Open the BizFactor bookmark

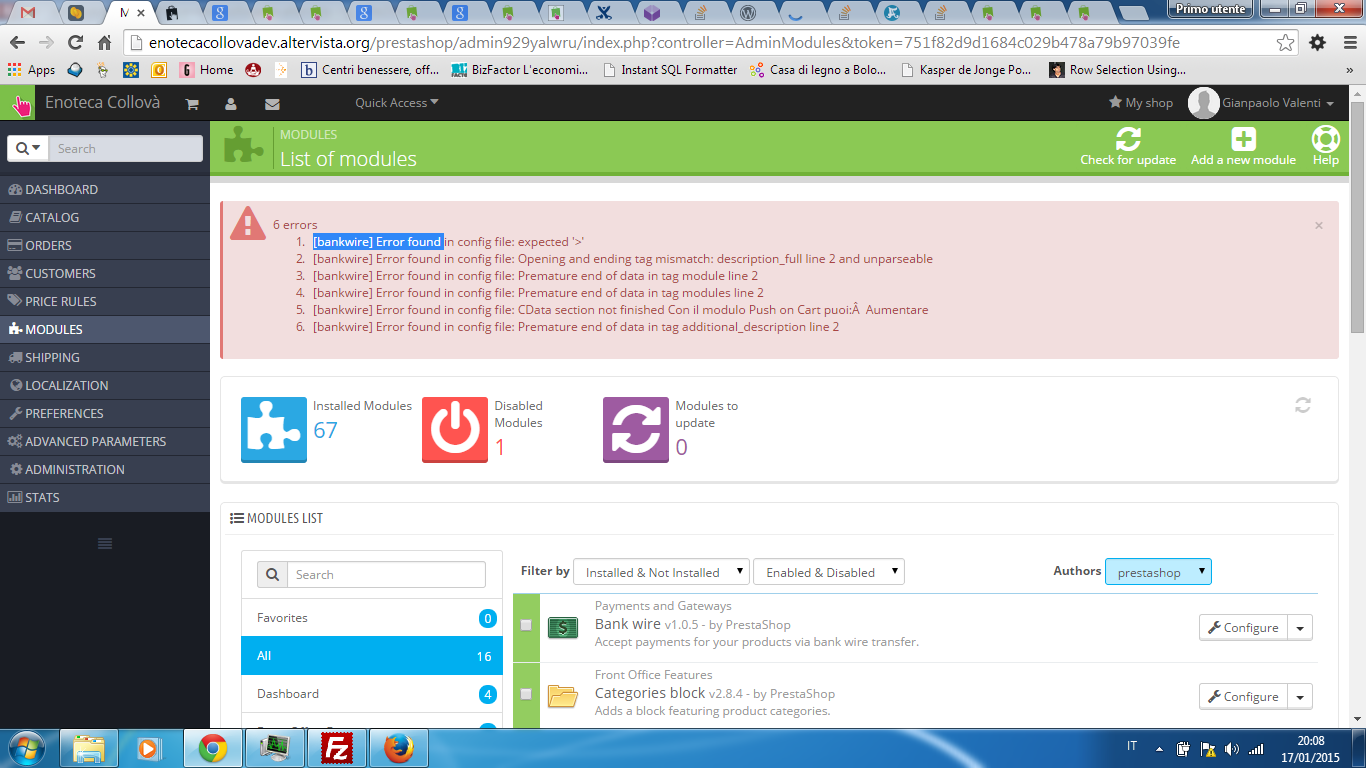[522, 70]
